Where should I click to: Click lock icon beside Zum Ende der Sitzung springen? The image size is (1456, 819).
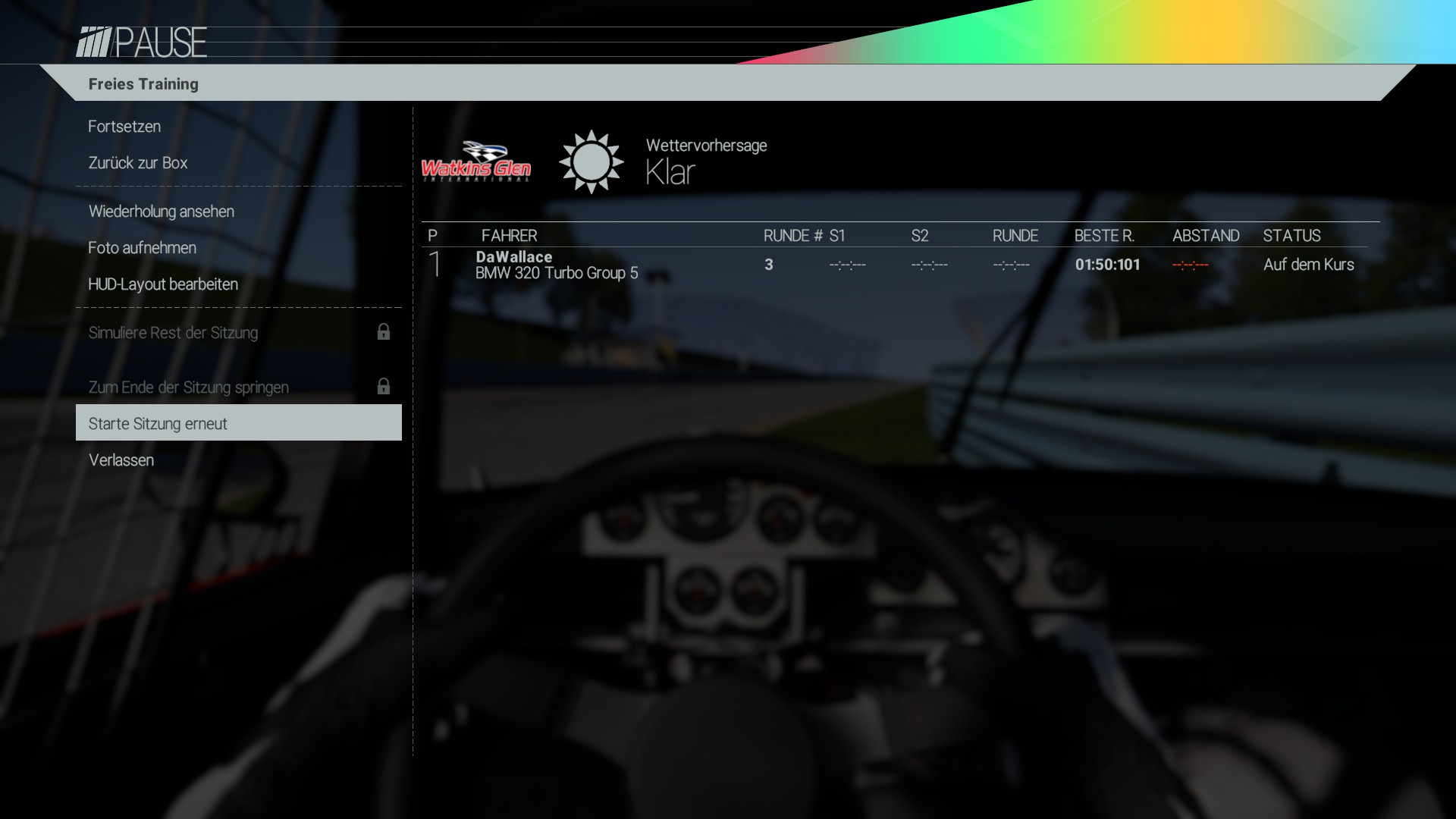(384, 386)
